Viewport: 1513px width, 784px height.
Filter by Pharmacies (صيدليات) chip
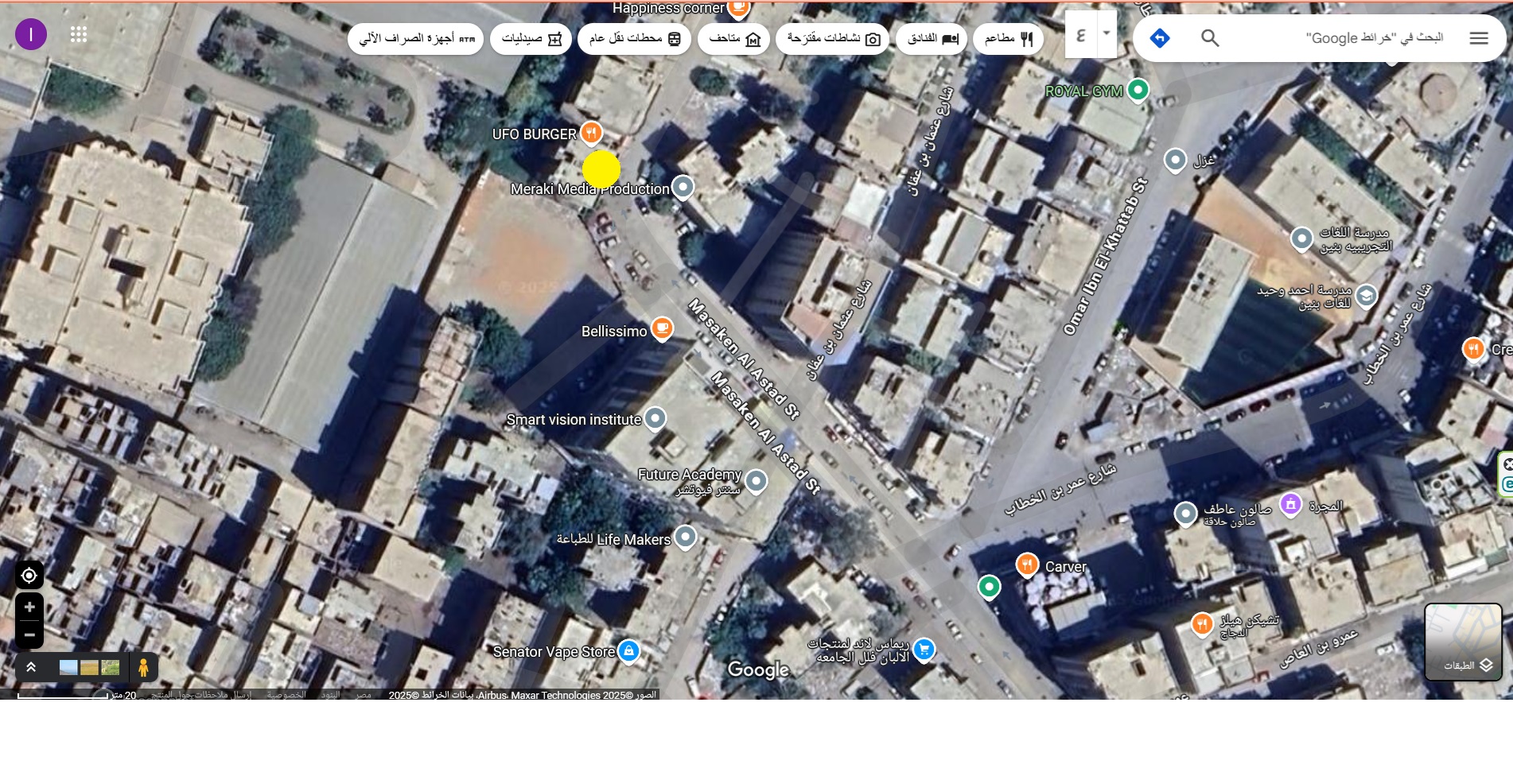click(531, 38)
